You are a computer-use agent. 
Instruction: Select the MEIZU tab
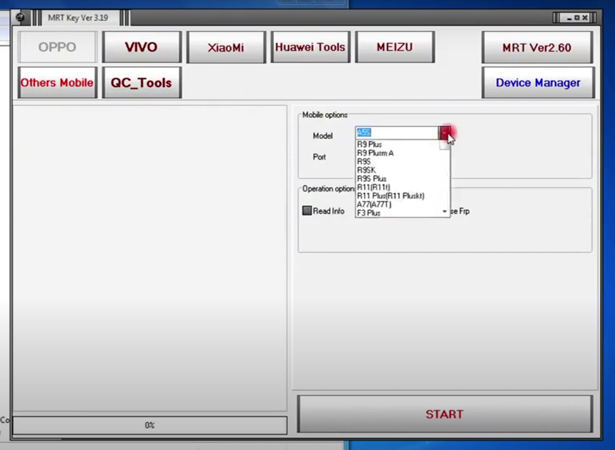(394, 47)
